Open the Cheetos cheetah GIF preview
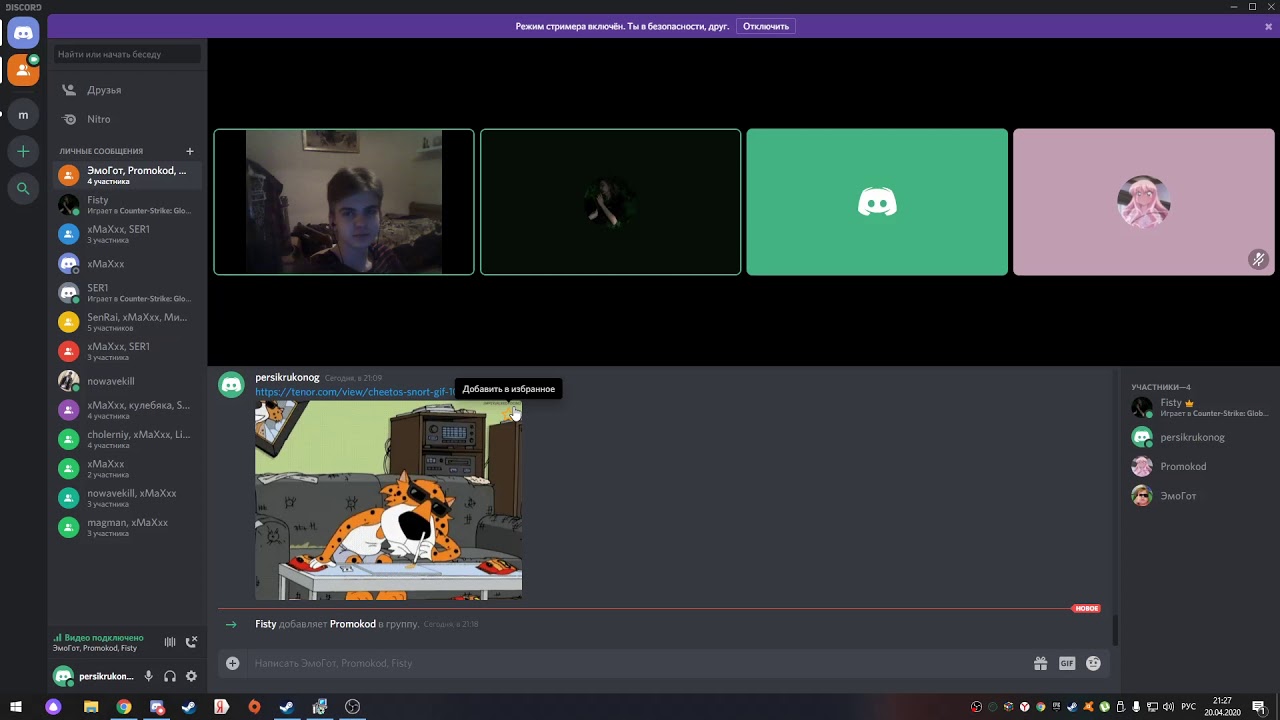1280x720 pixels. click(x=388, y=500)
